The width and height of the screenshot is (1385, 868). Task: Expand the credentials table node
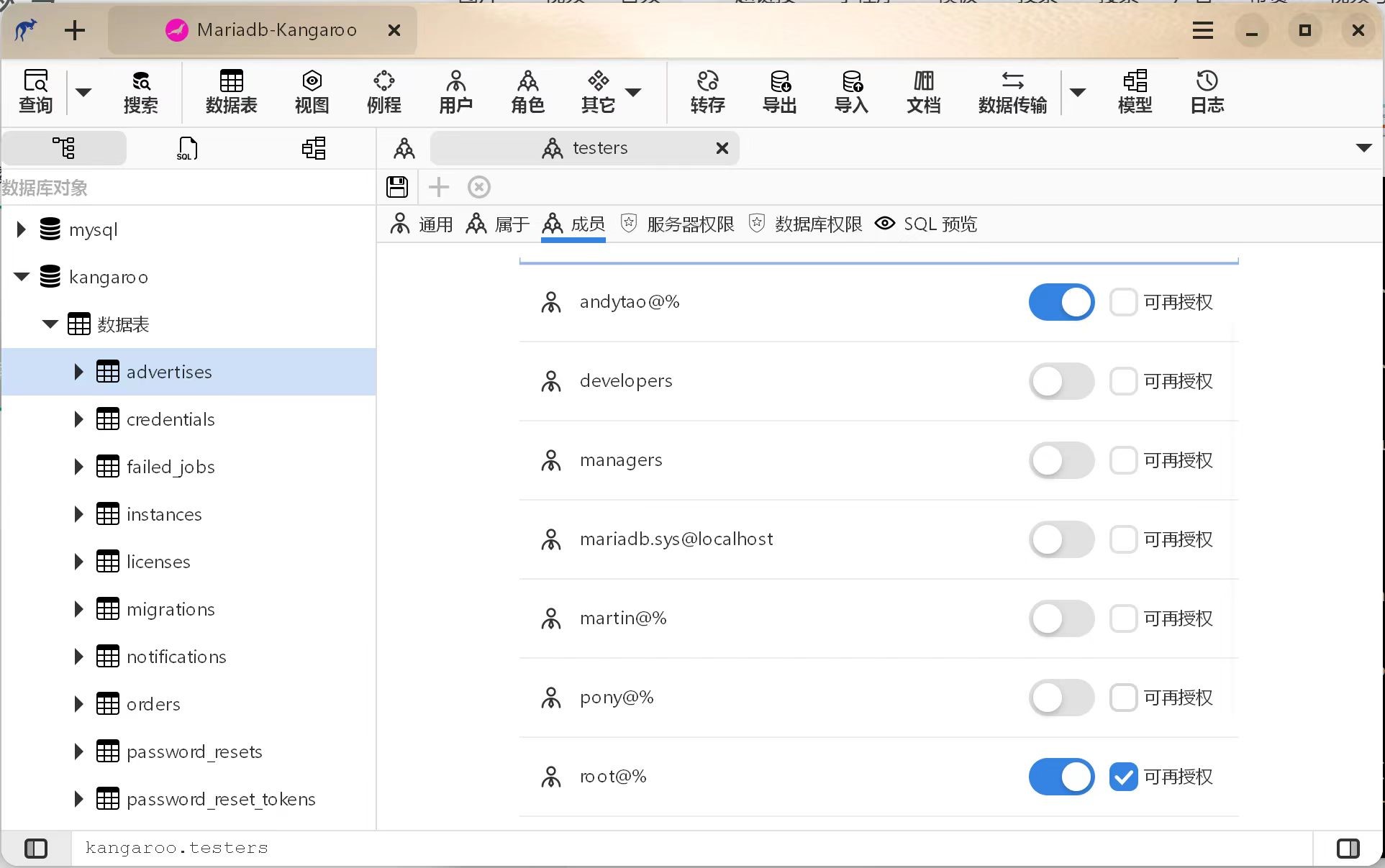click(x=78, y=419)
